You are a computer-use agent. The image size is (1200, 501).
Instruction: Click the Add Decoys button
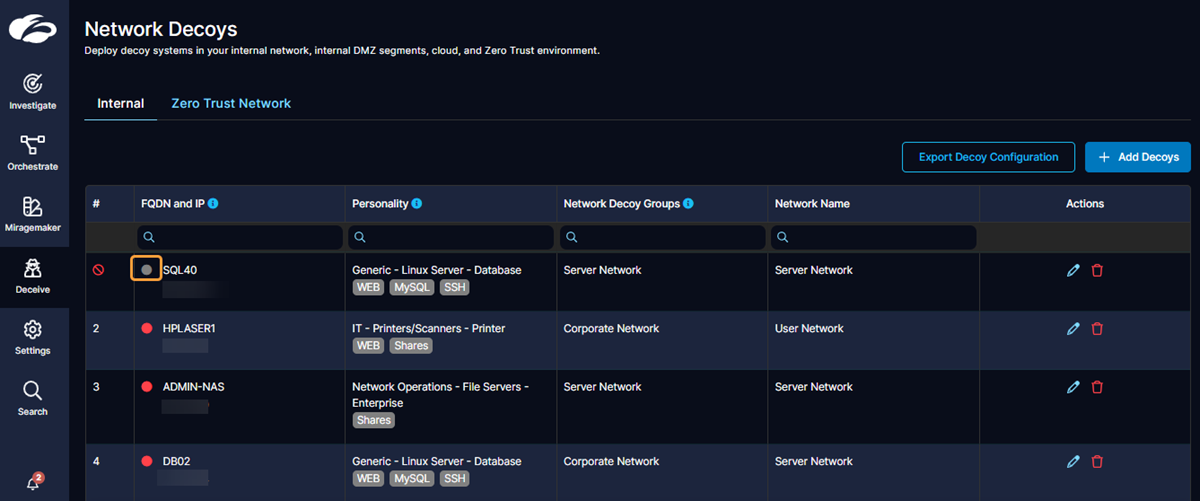(1137, 157)
